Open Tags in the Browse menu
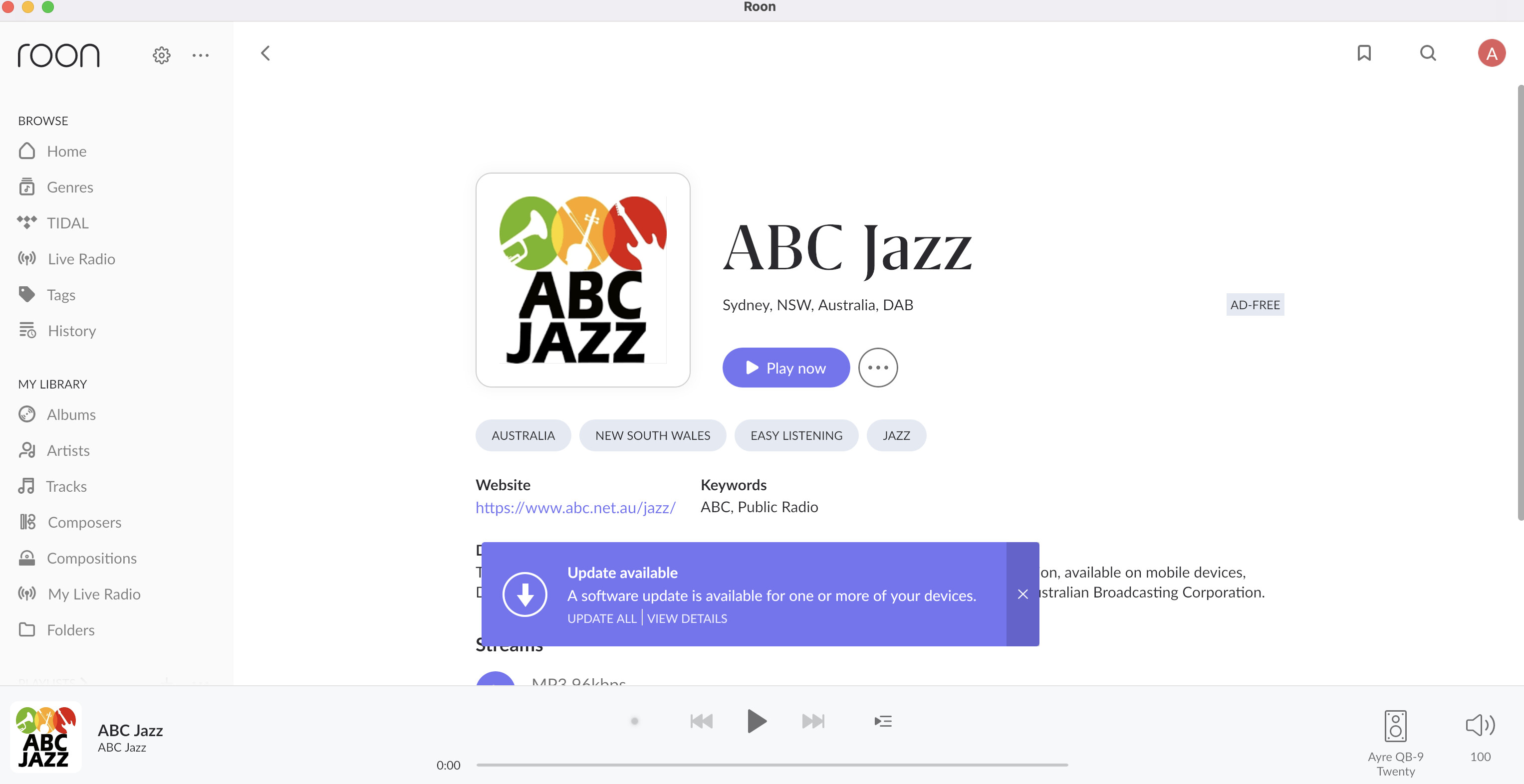 tap(61, 294)
